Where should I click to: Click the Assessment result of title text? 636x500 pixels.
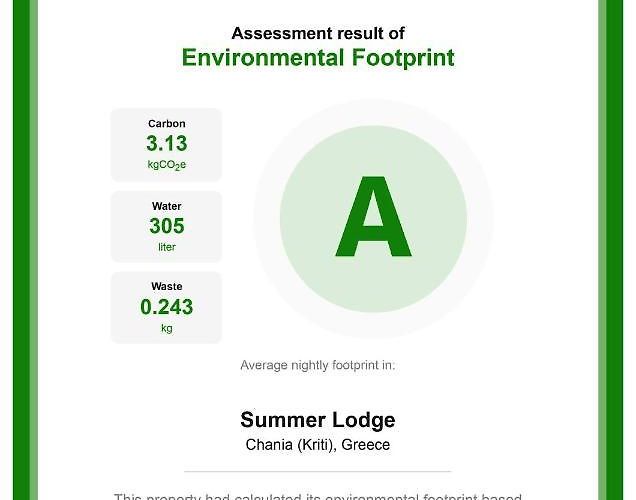pyautogui.click(x=318, y=33)
